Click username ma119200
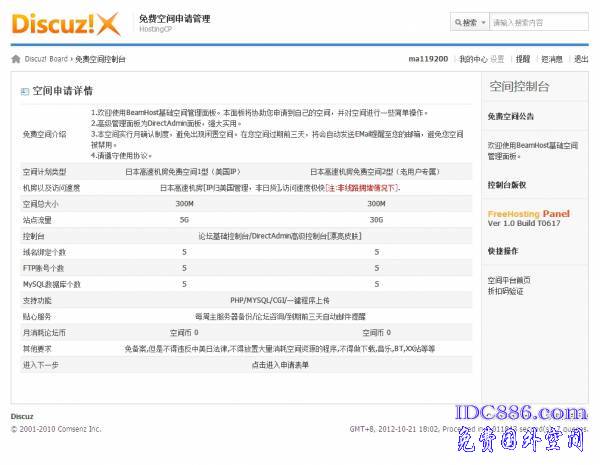Image resolution: width=600 pixels, height=465 pixels. point(429,59)
